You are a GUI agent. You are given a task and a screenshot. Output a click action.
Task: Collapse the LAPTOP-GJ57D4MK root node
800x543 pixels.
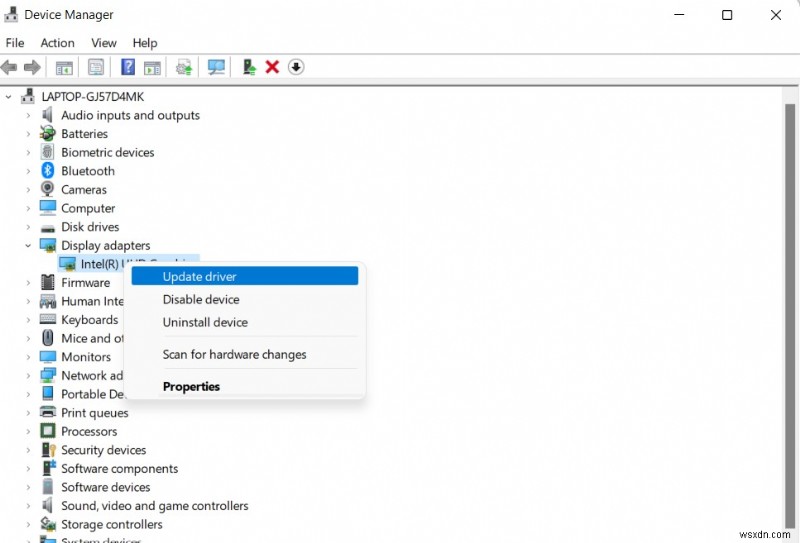pos(10,97)
